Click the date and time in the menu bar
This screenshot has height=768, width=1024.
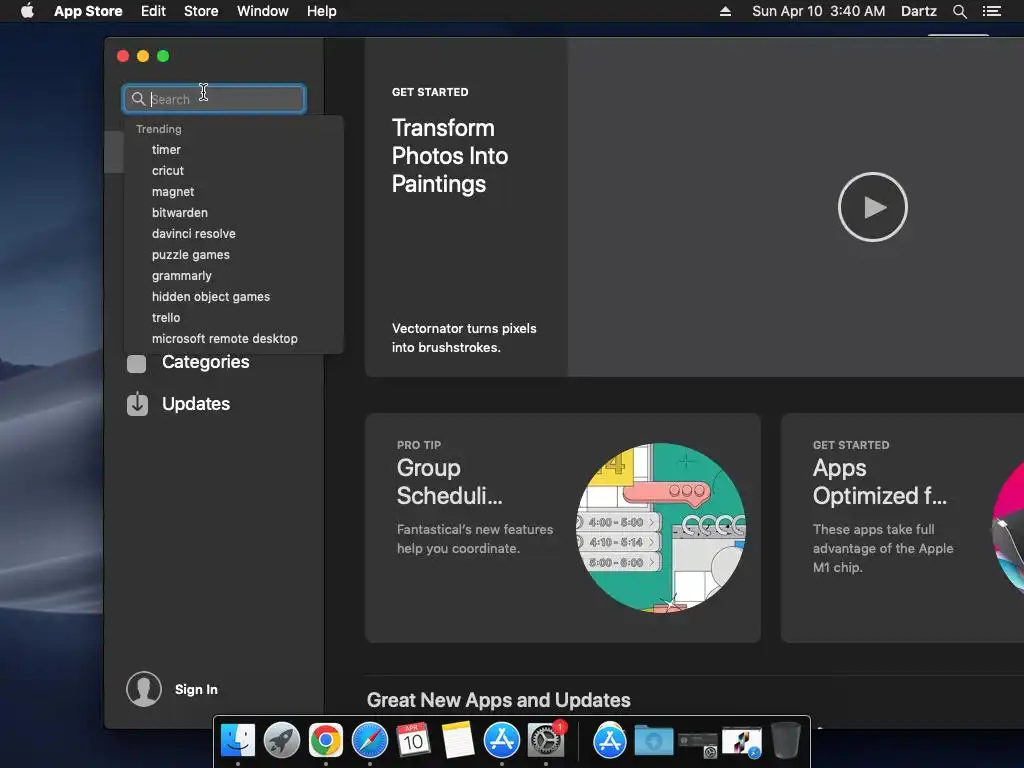pos(818,11)
